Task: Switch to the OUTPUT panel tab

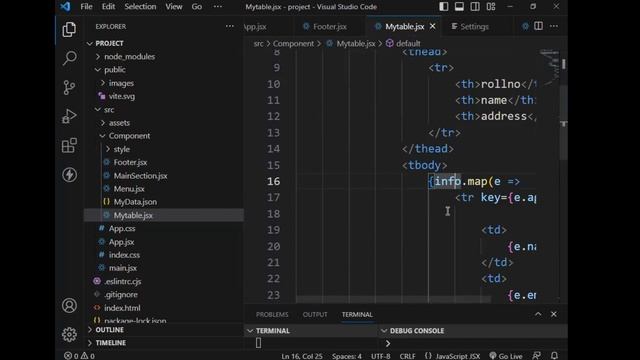Action: [x=315, y=314]
